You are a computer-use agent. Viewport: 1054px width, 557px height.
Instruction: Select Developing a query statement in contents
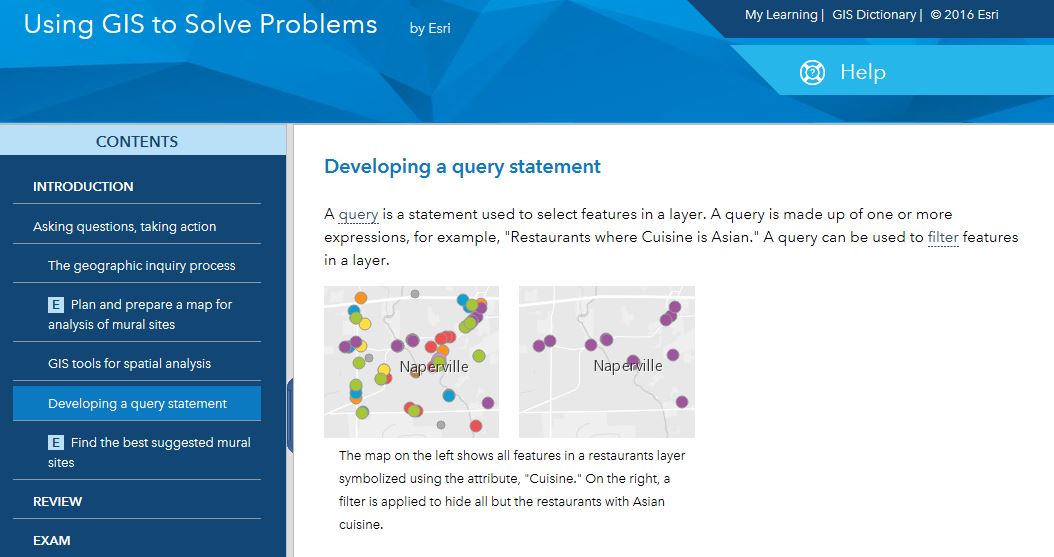point(137,403)
